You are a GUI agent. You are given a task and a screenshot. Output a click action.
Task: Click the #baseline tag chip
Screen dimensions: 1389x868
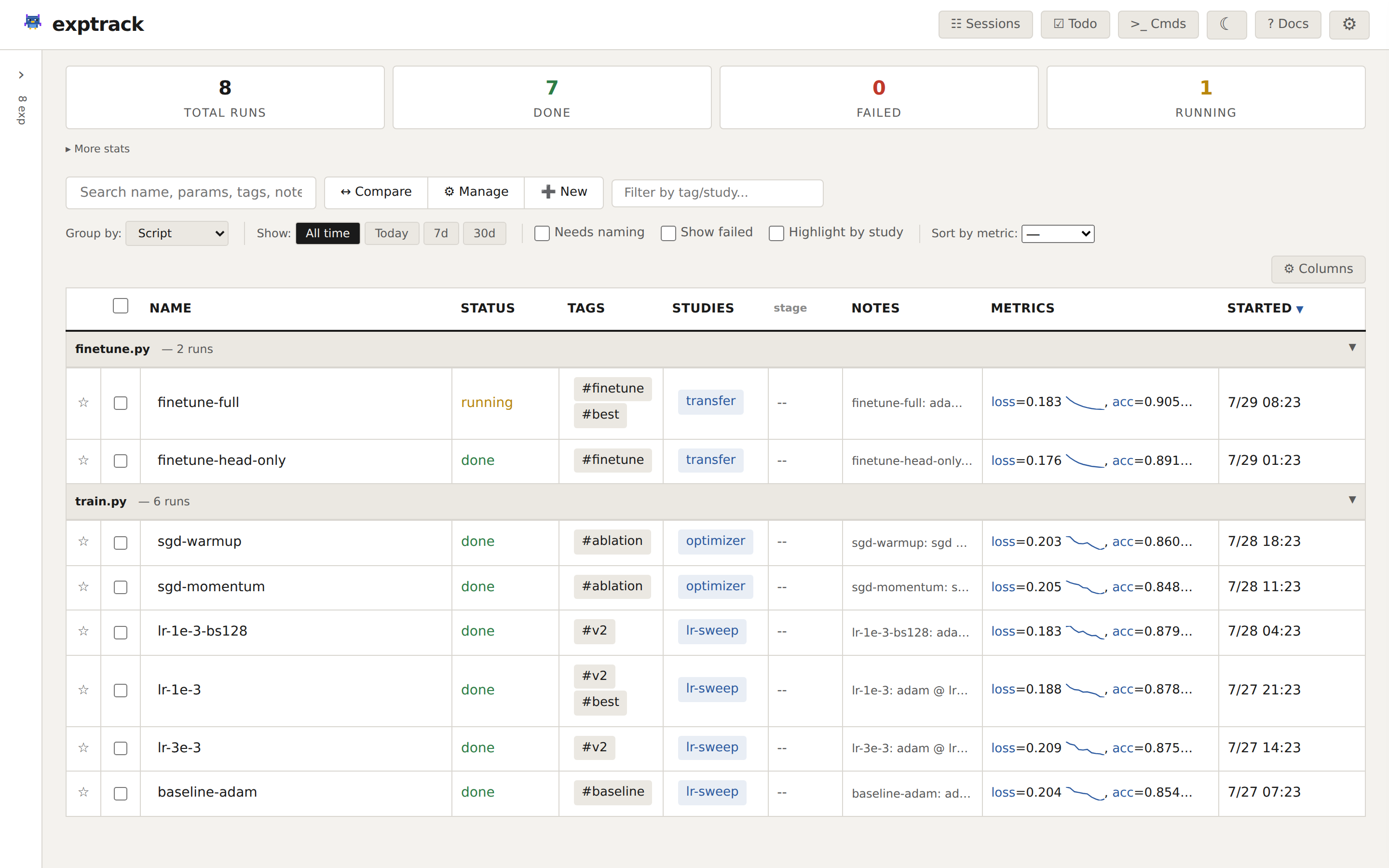(x=613, y=792)
